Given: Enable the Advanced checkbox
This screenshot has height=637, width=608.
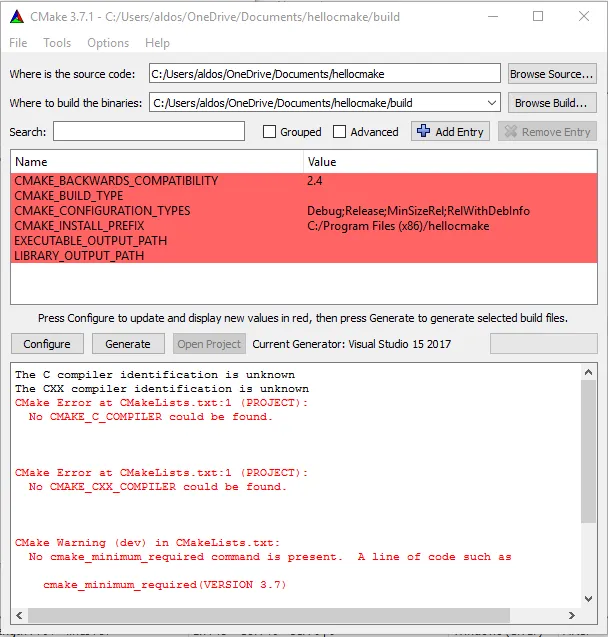Looking at the screenshot, I should (339, 132).
